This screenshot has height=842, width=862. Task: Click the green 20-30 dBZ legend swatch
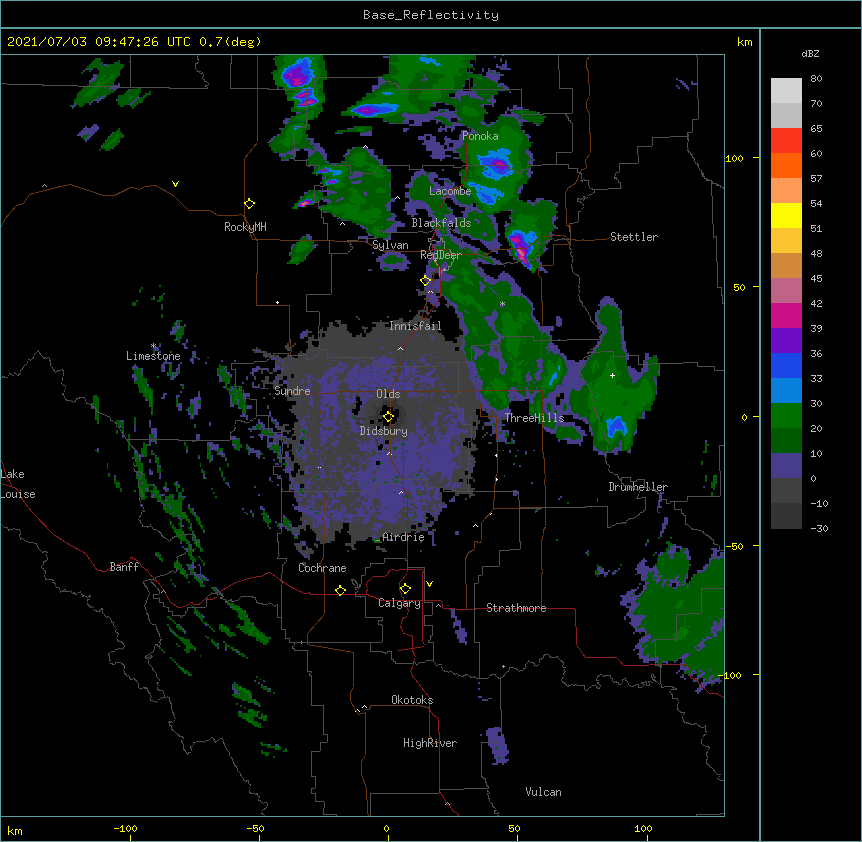point(786,416)
